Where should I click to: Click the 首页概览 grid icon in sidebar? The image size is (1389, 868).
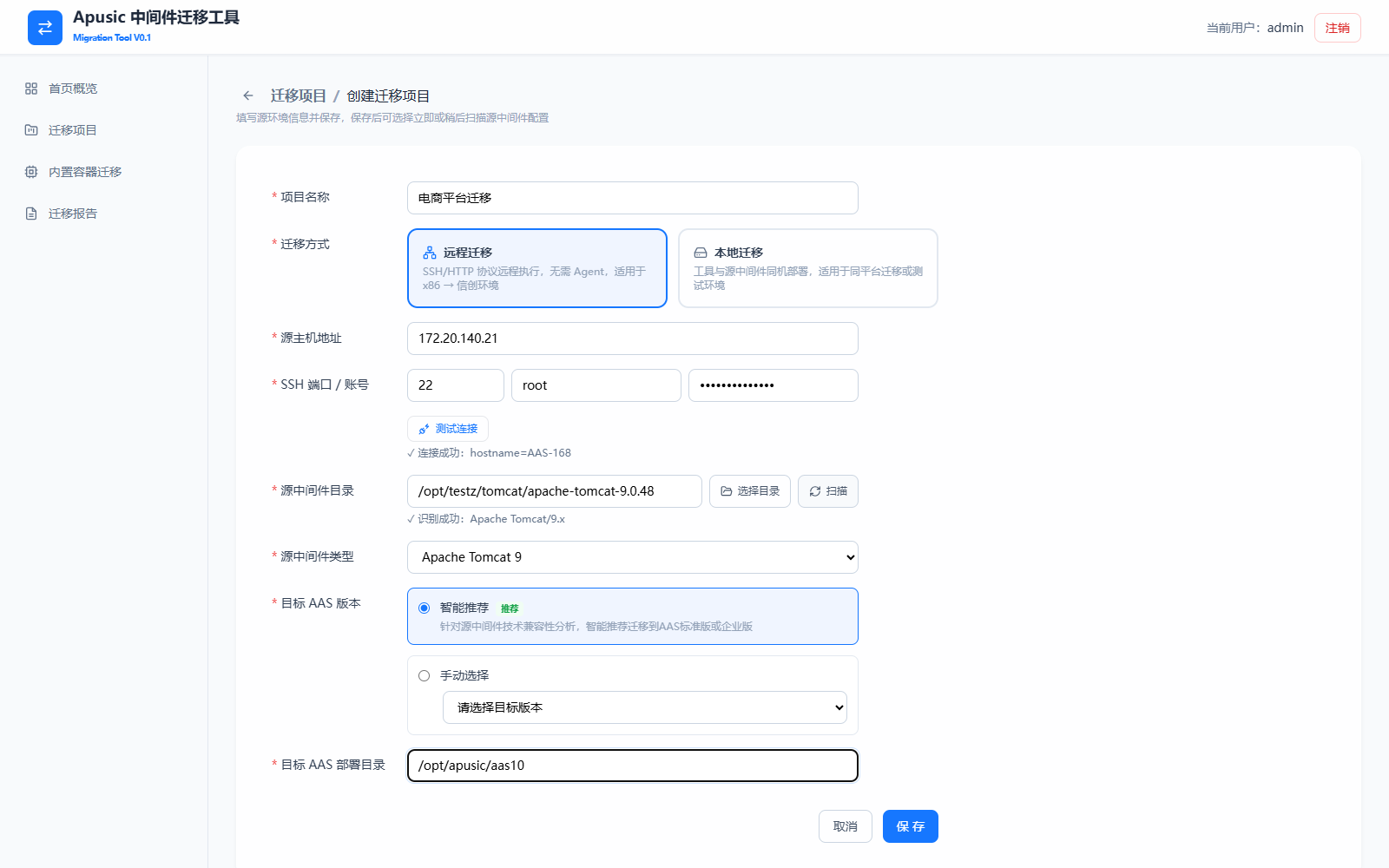(31, 89)
